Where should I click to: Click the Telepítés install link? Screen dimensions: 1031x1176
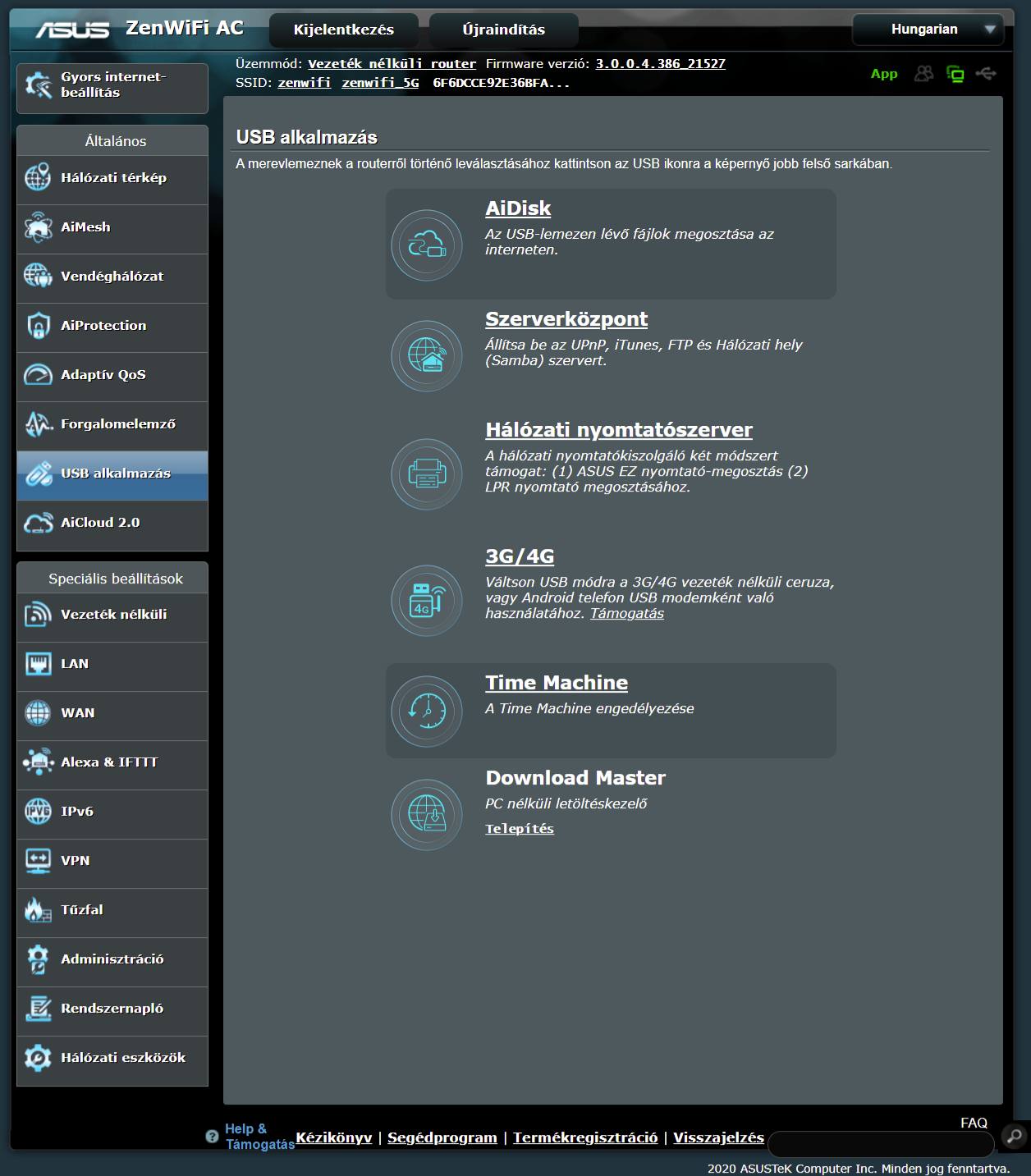pyautogui.click(x=520, y=829)
